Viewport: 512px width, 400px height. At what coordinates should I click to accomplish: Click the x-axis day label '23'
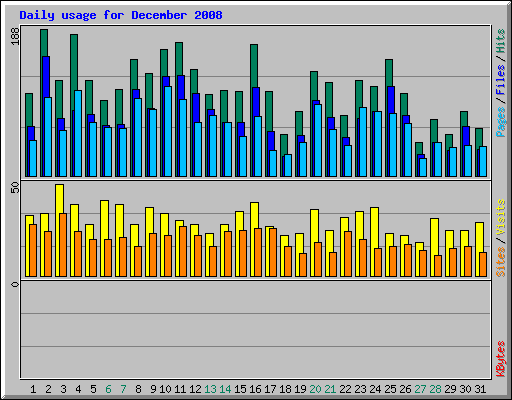(360, 389)
